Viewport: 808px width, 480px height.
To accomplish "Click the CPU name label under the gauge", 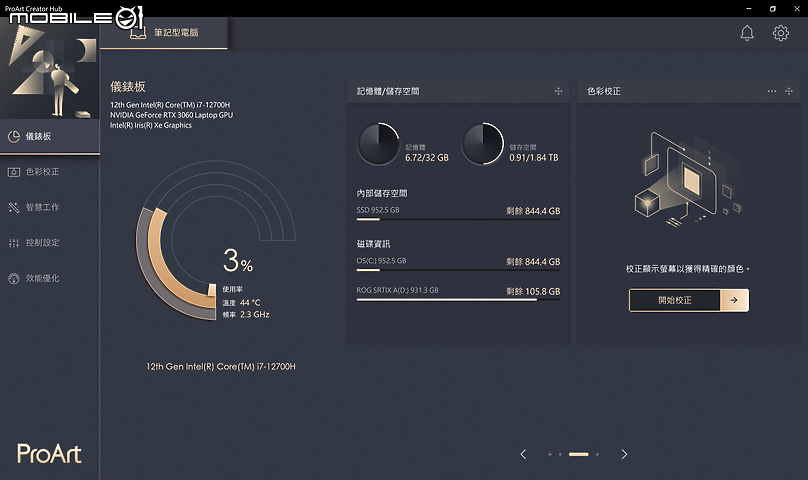I will [221, 367].
